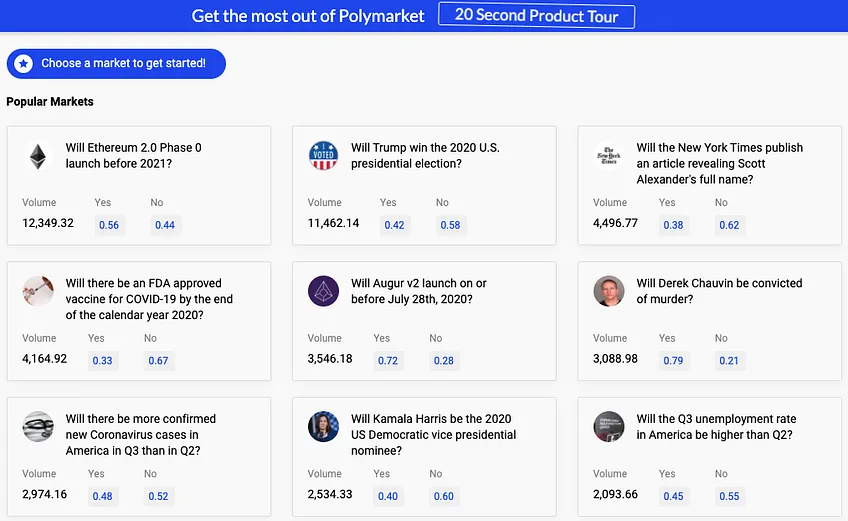848x521 pixels.
Task: Select No 0.67 on the FDA vaccine market
Action: pyautogui.click(x=158, y=360)
